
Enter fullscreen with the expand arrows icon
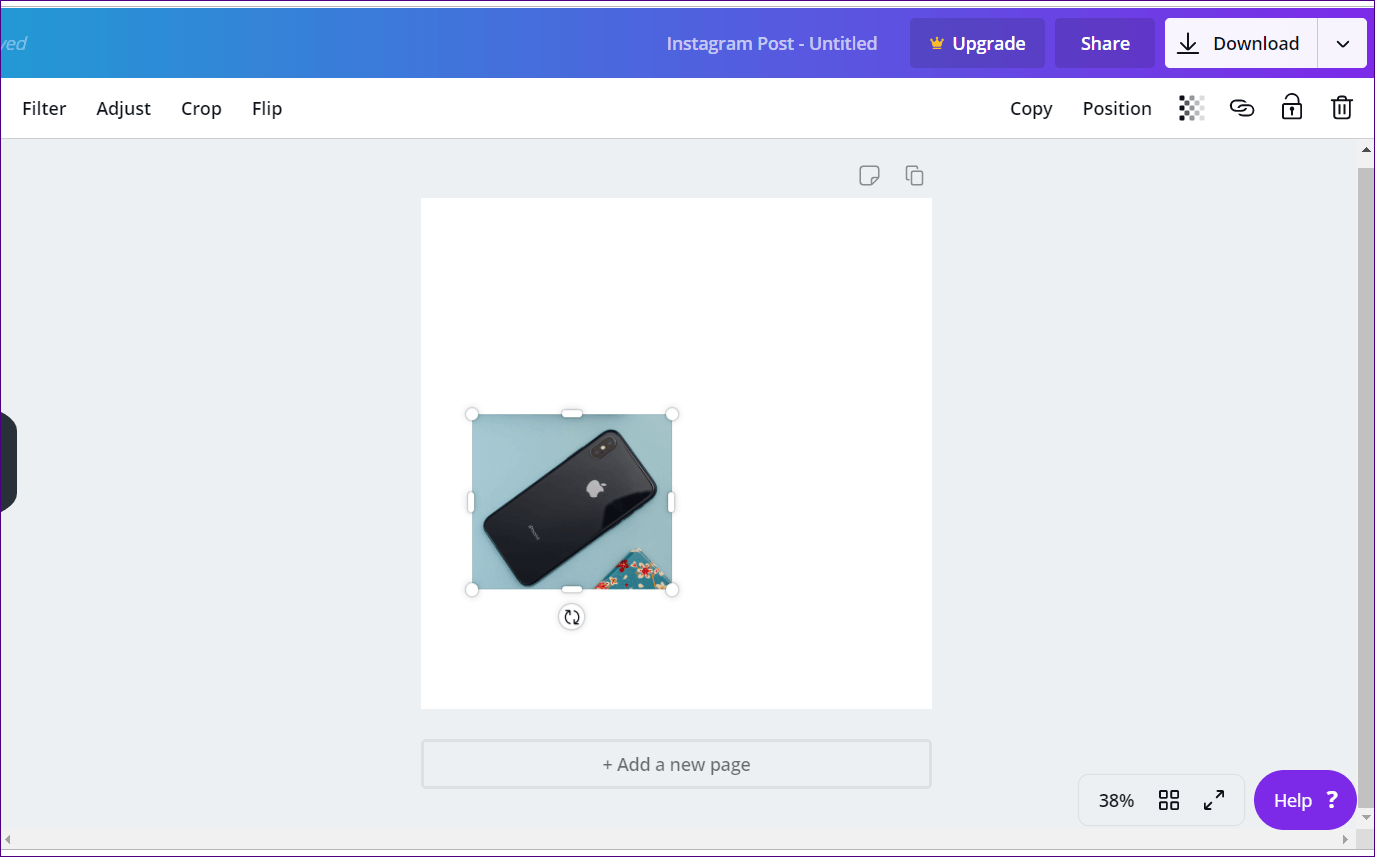point(1214,800)
